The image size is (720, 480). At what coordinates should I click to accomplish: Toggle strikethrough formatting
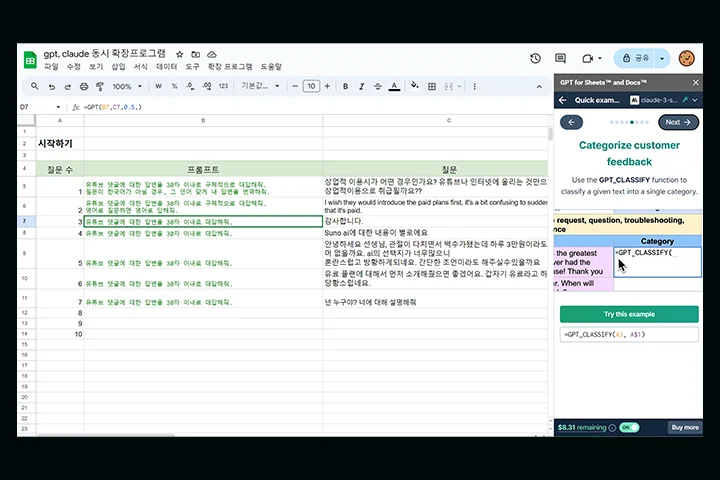(377, 86)
